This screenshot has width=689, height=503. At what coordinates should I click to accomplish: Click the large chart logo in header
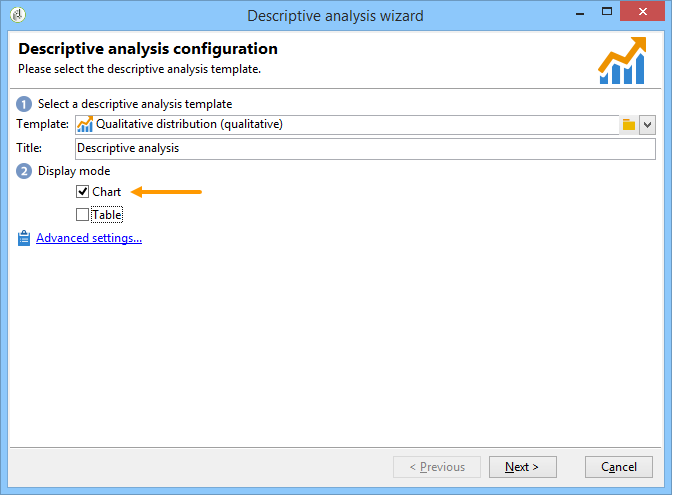click(622, 61)
